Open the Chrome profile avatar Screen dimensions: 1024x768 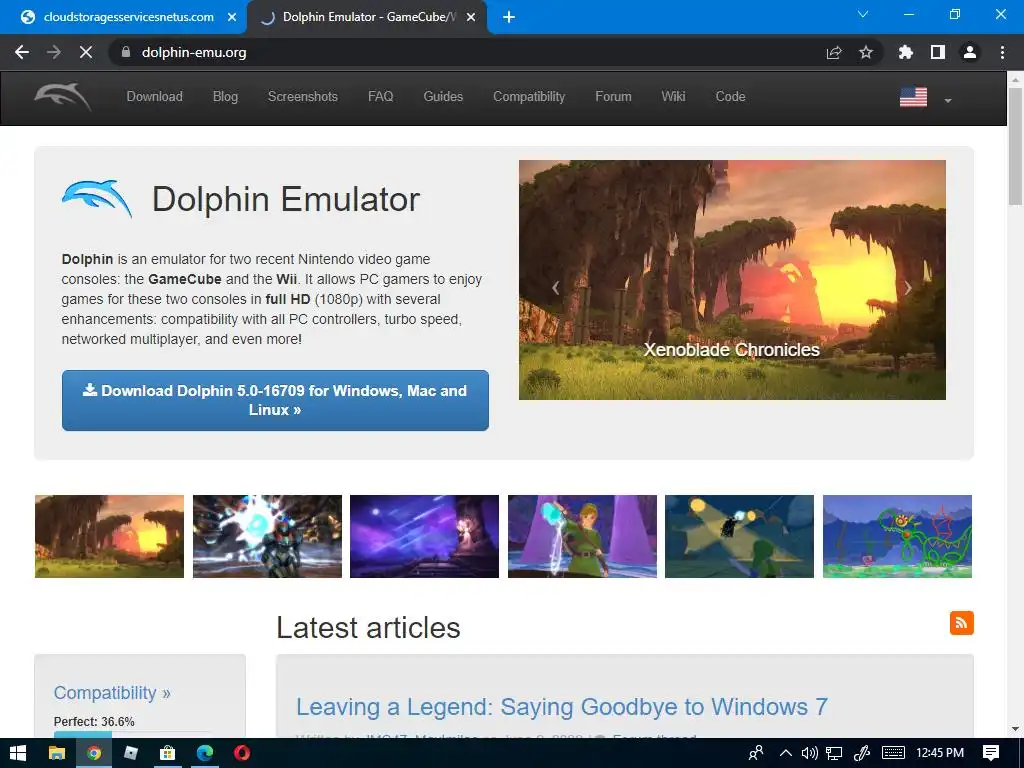970,52
